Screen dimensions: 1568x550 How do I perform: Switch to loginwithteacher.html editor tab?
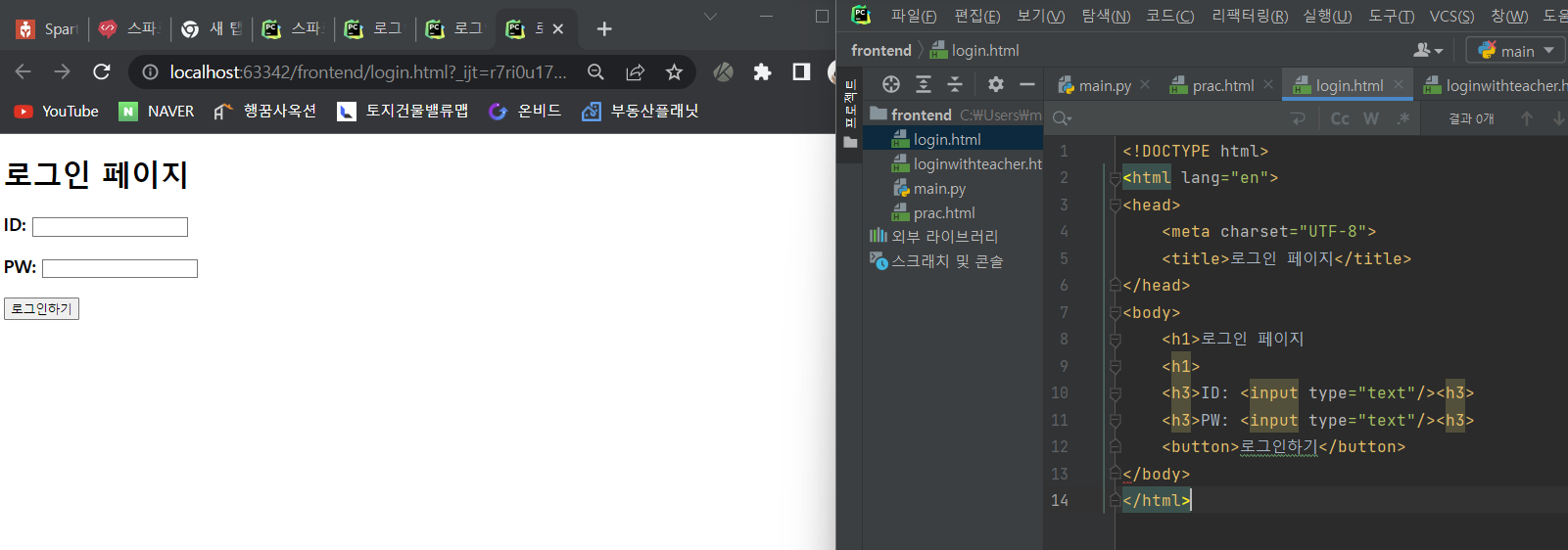coord(1495,85)
